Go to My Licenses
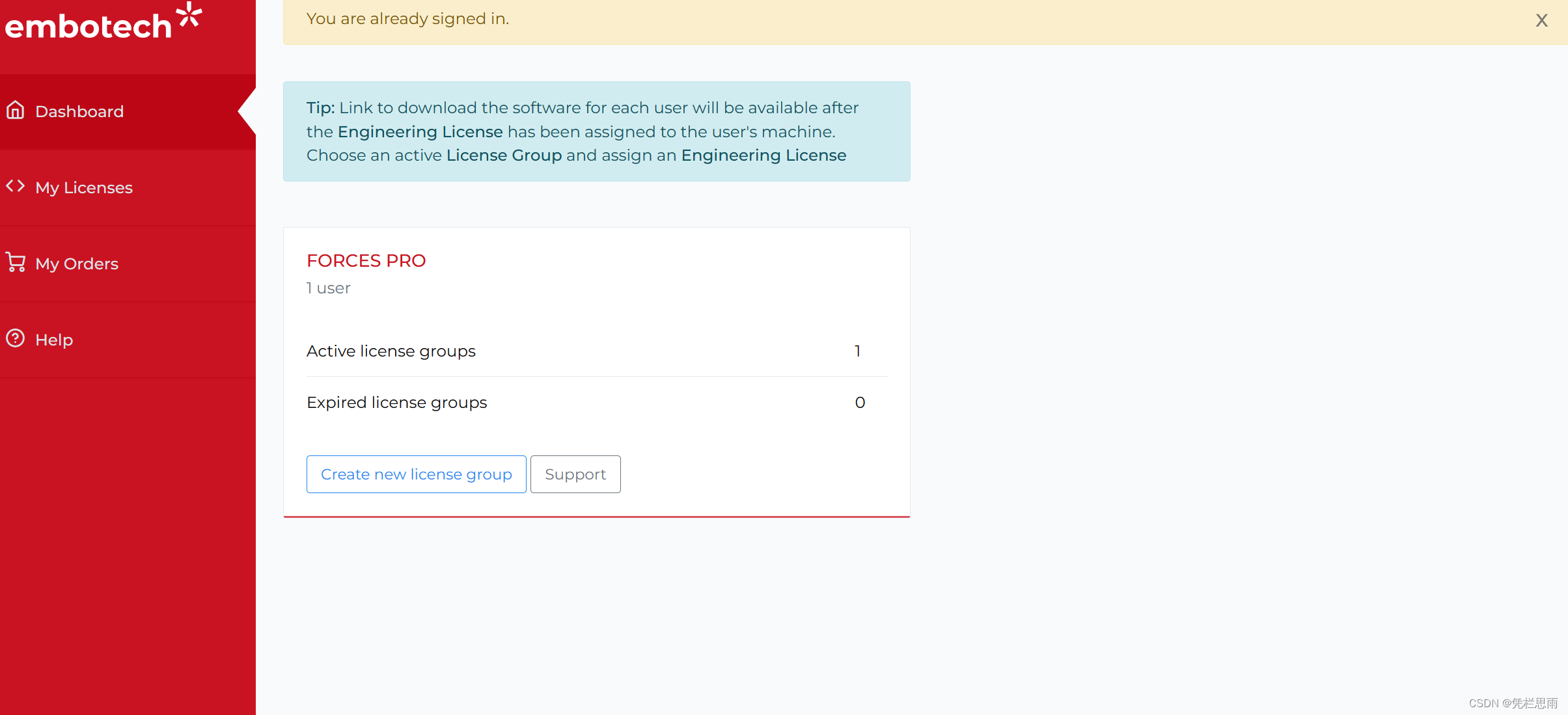This screenshot has width=1568, height=715. coord(128,187)
